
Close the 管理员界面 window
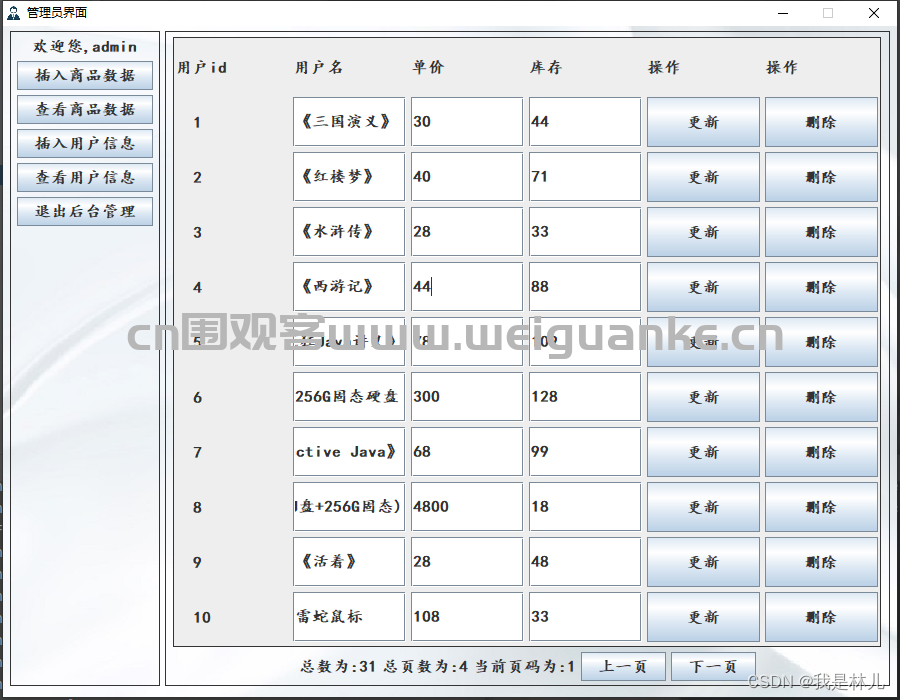point(874,13)
